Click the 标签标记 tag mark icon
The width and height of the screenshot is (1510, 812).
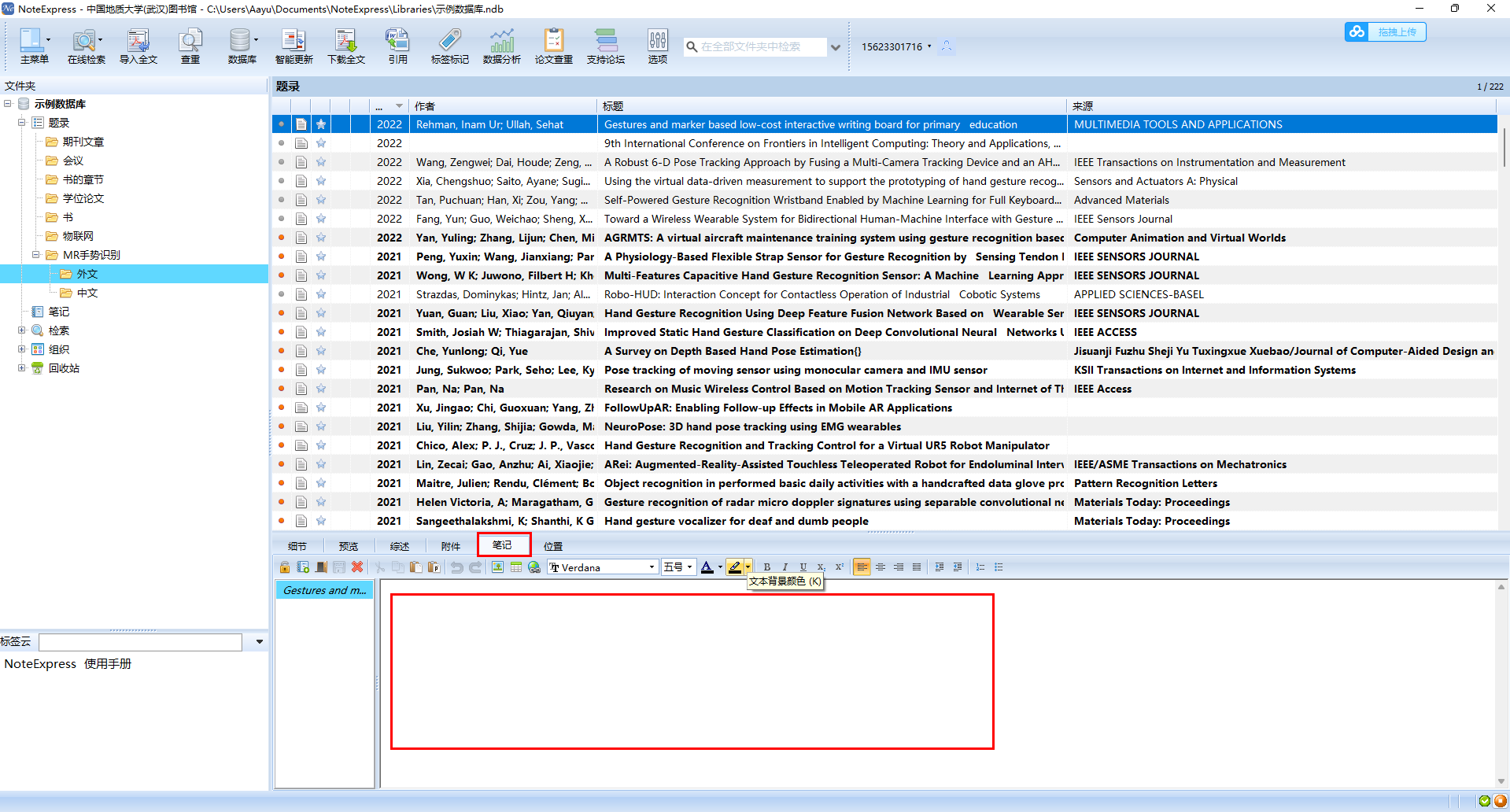[449, 46]
